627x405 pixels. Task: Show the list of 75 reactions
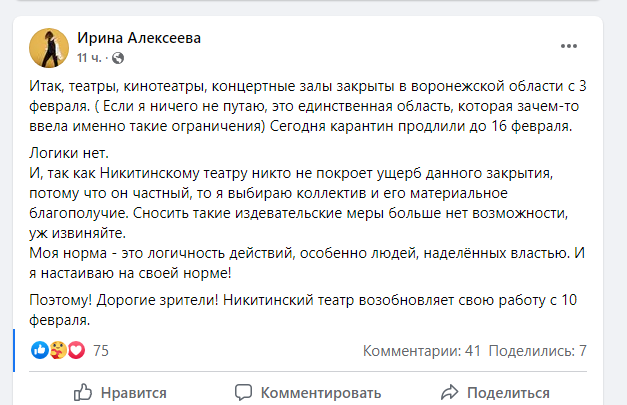pos(101,351)
